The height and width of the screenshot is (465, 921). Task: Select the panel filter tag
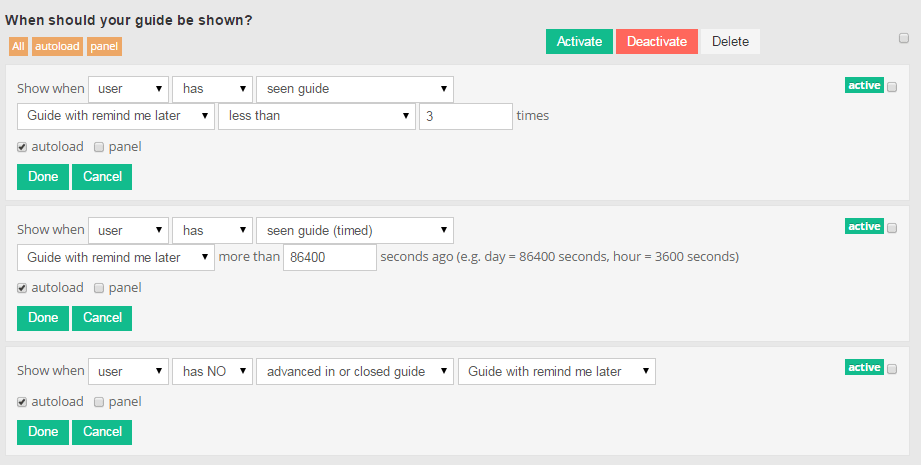pyautogui.click(x=103, y=46)
